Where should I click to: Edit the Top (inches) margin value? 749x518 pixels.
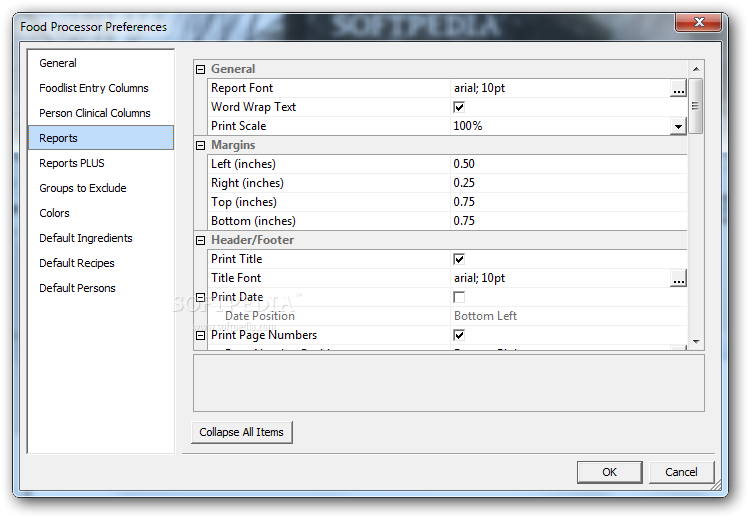(568, 202)
